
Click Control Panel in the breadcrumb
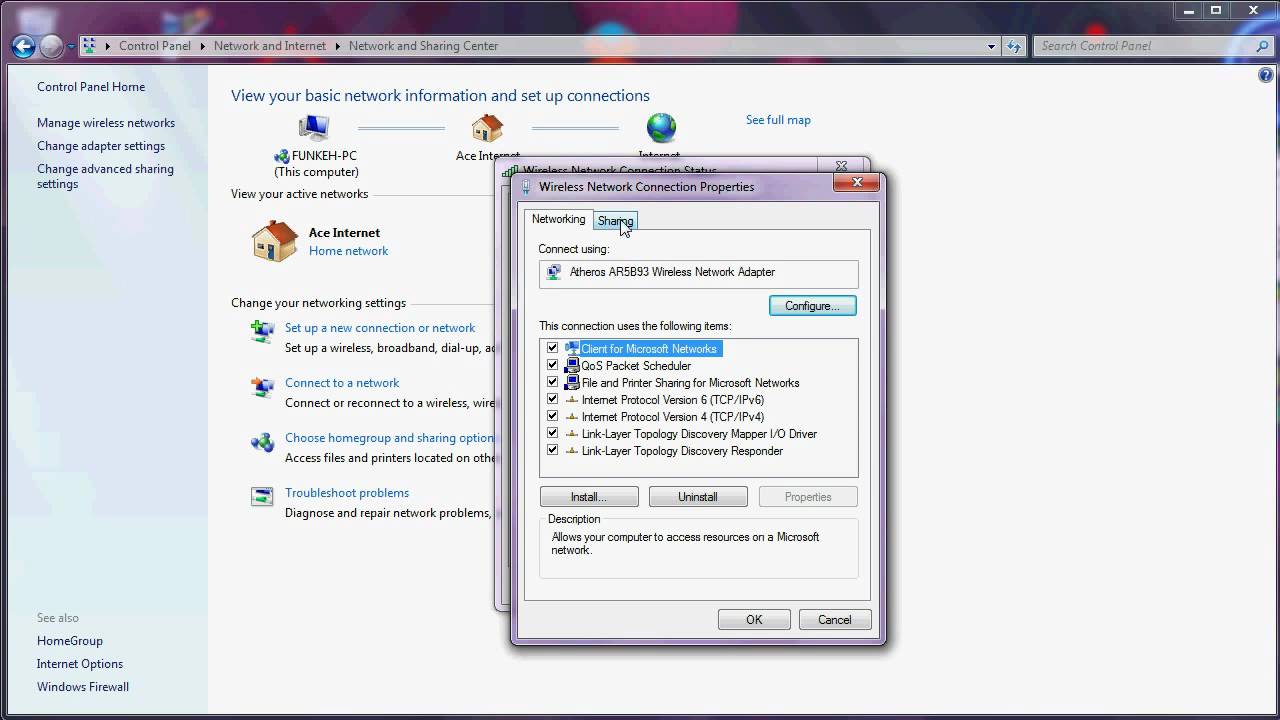pyautogui.click(x=155, y=46)
